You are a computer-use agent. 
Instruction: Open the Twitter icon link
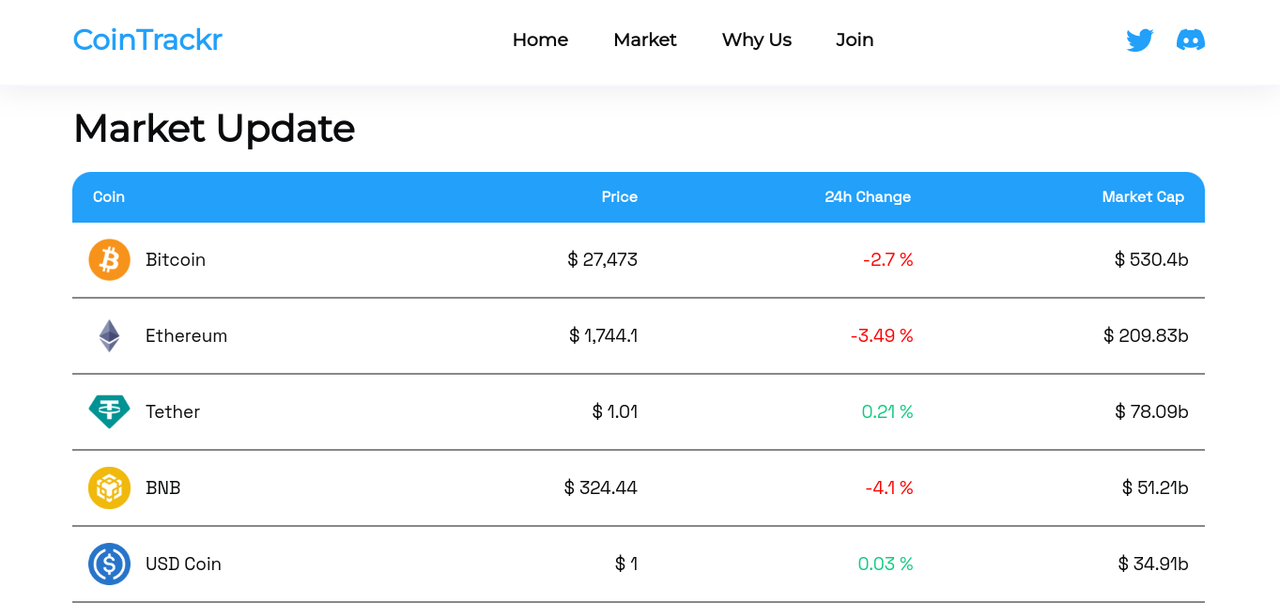coord(1139,40)
